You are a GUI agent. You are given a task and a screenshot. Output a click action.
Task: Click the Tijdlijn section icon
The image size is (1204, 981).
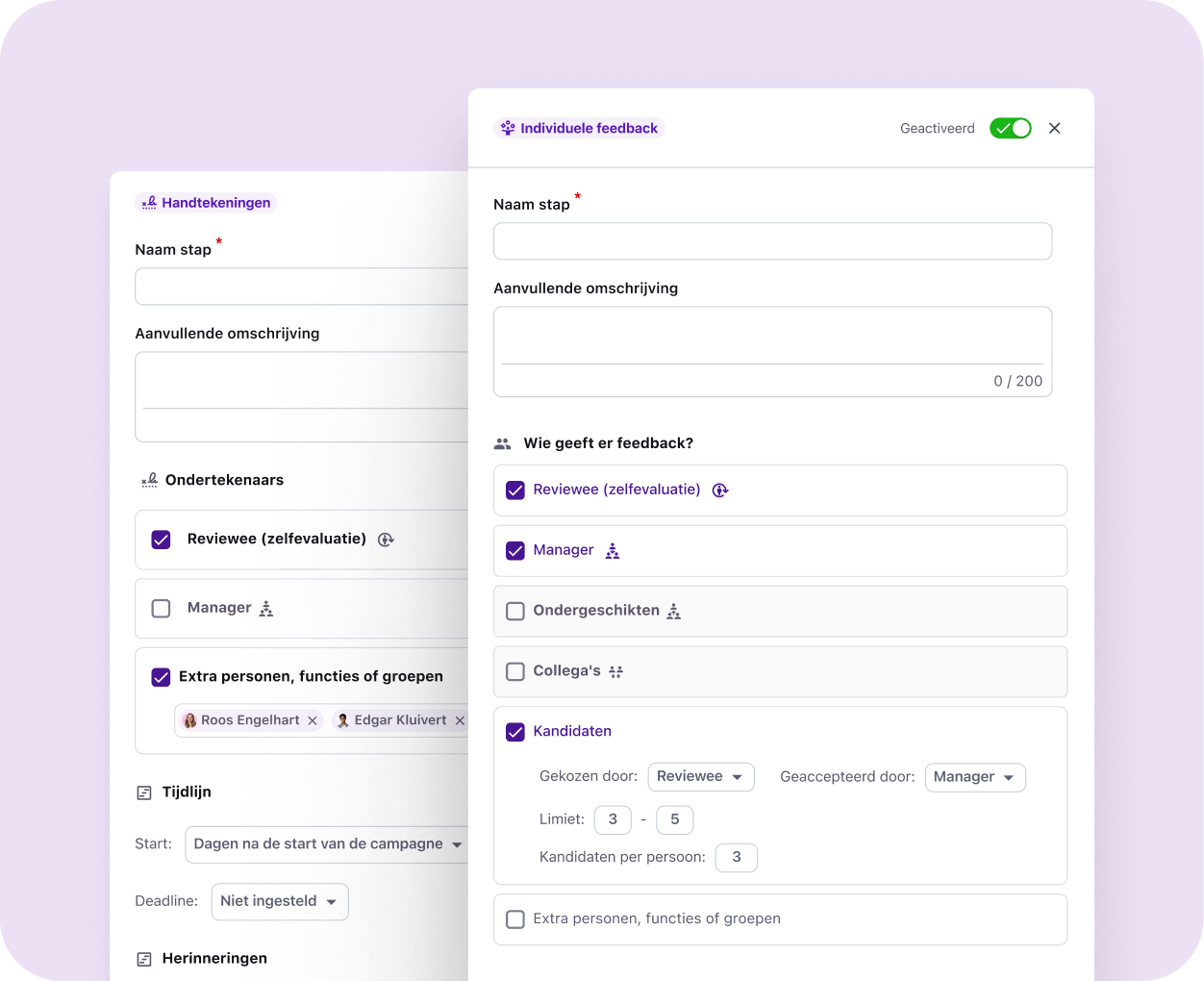144,792
